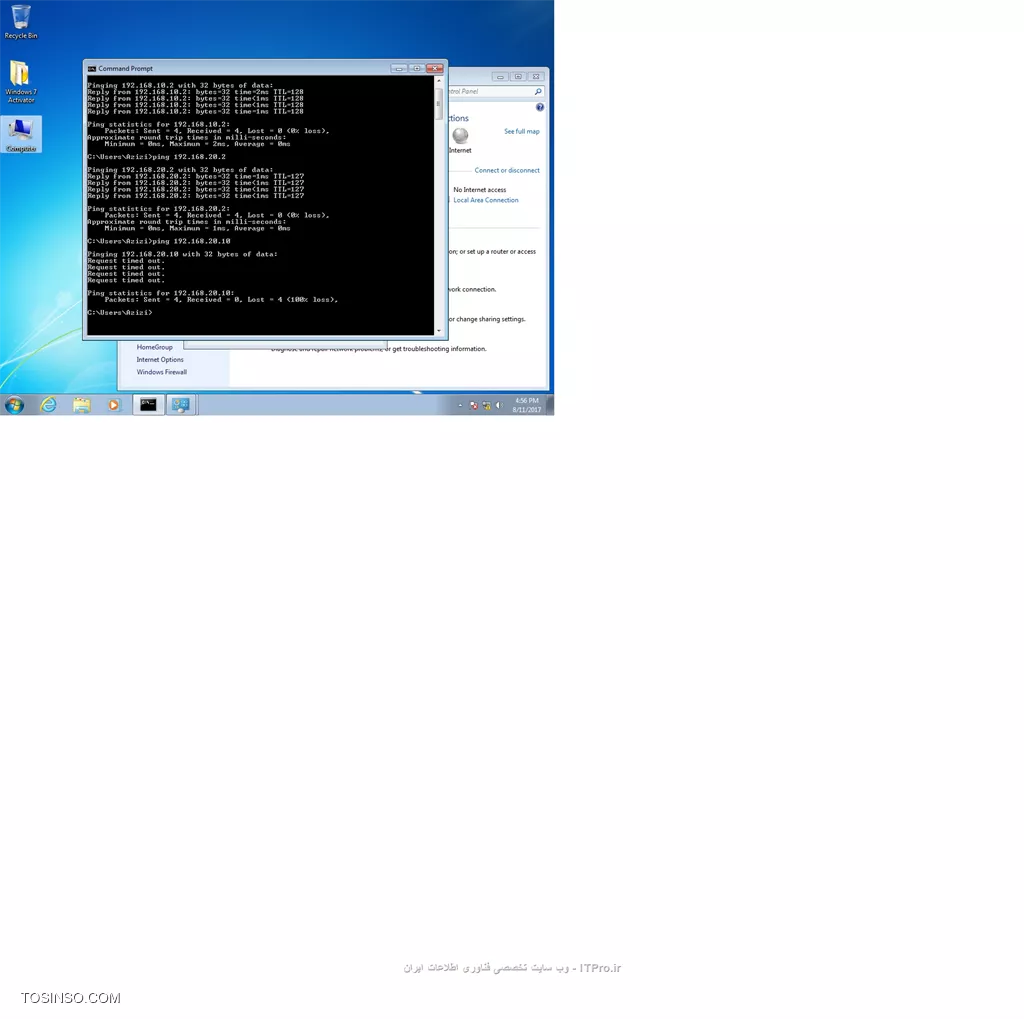Viewport: 1024px width, 1019px height.
Task: Click the search magnifier icon in Control Panel
Action: [x=538, y=91]
